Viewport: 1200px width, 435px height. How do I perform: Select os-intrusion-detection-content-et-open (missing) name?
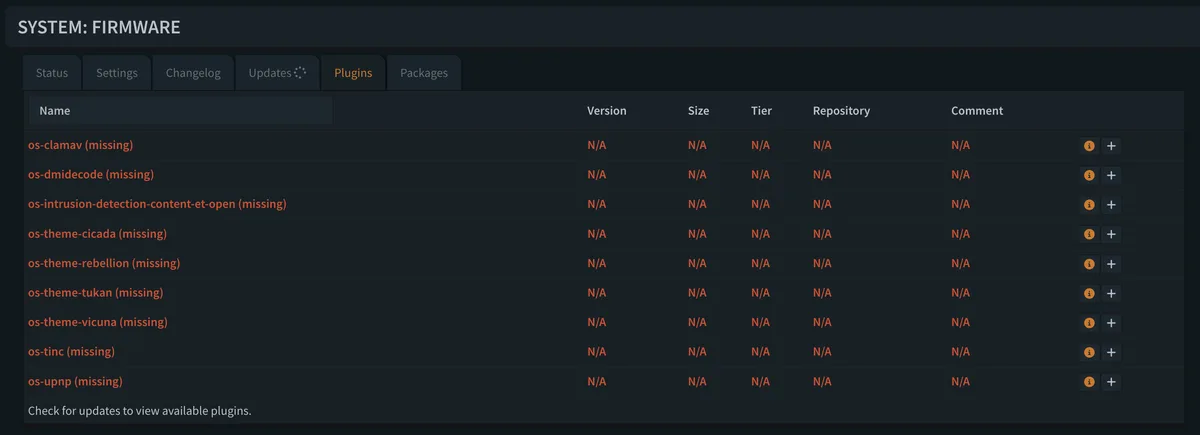[x=157, y=204]
